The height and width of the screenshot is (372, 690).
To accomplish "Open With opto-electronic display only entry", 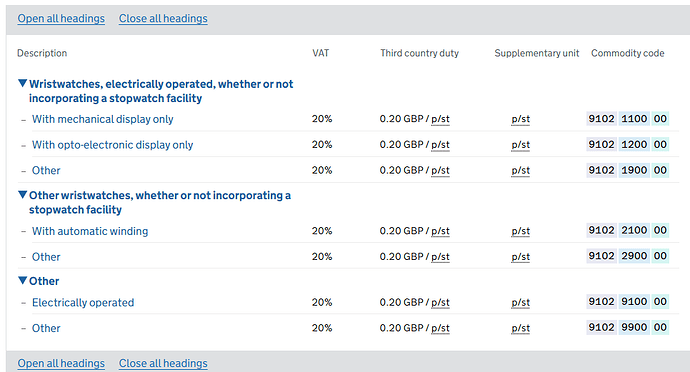I will (112, 145).
